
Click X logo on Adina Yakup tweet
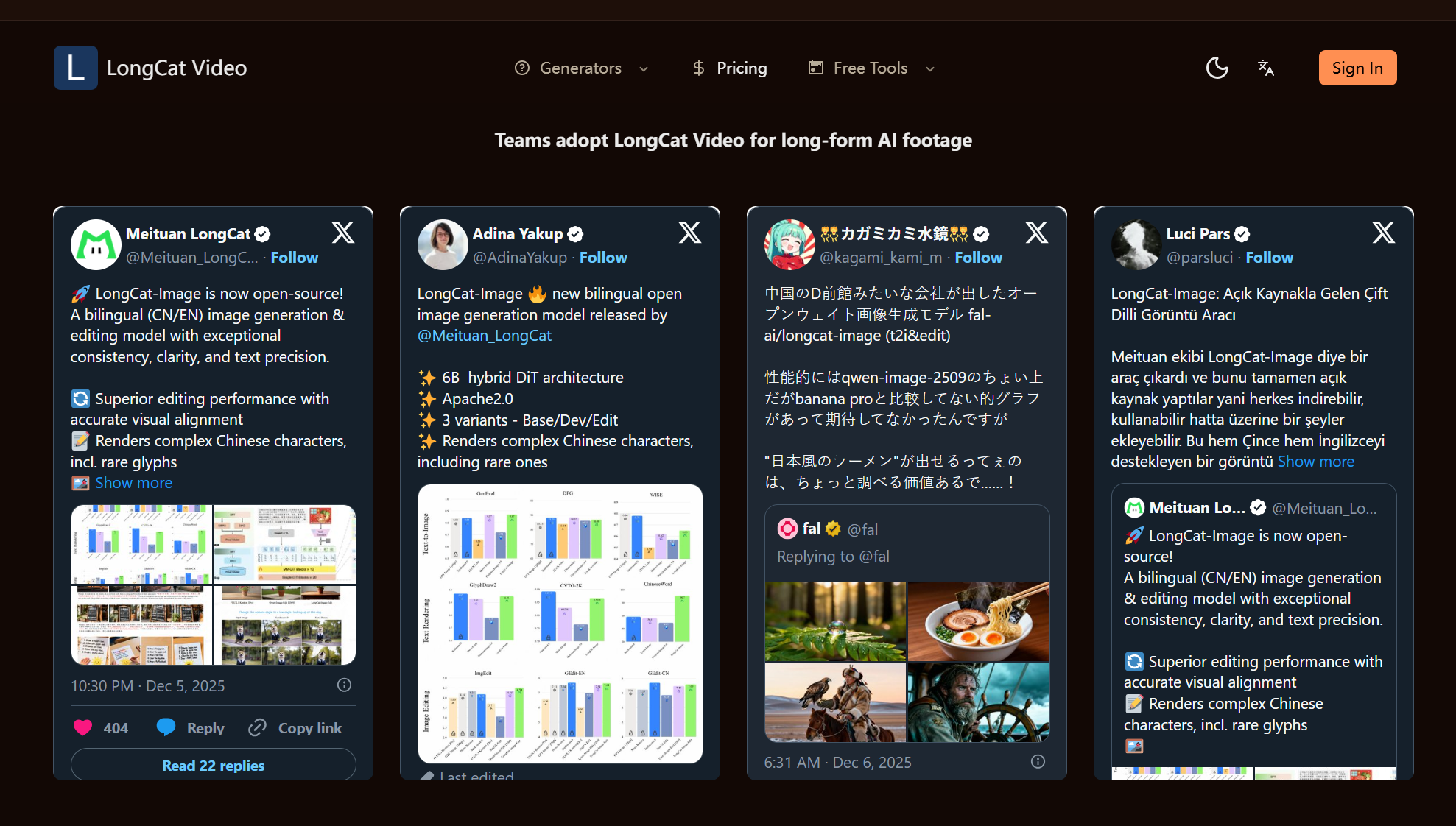(689, 233)
